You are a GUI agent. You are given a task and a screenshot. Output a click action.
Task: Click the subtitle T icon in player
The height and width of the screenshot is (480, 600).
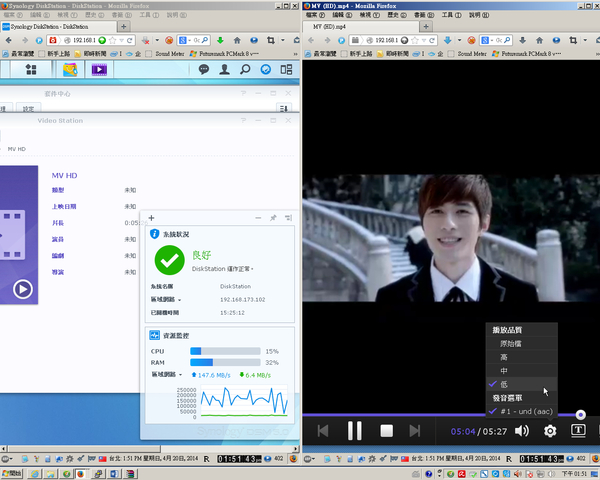(x=578, y=430)
